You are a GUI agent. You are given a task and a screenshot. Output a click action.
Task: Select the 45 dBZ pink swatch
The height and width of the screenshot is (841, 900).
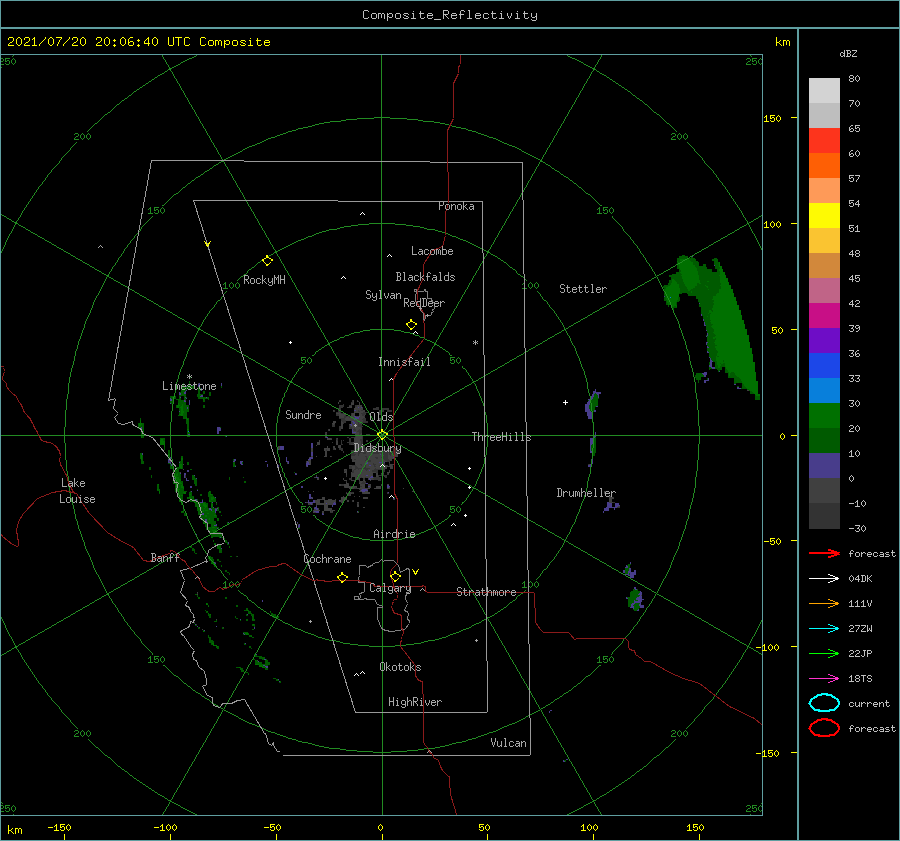click(x=824, y=290)
